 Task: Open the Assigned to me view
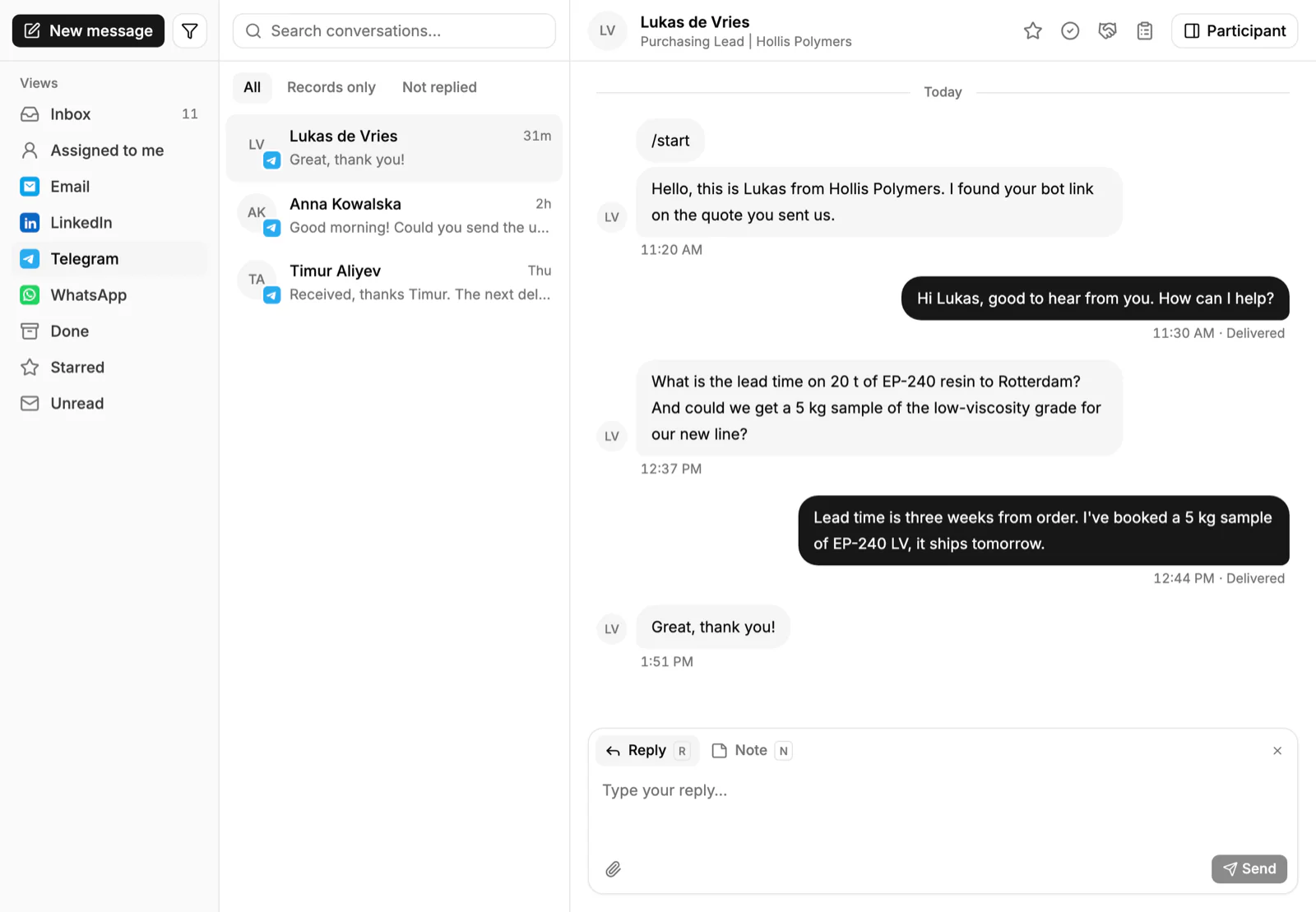[x=109, y=150]
